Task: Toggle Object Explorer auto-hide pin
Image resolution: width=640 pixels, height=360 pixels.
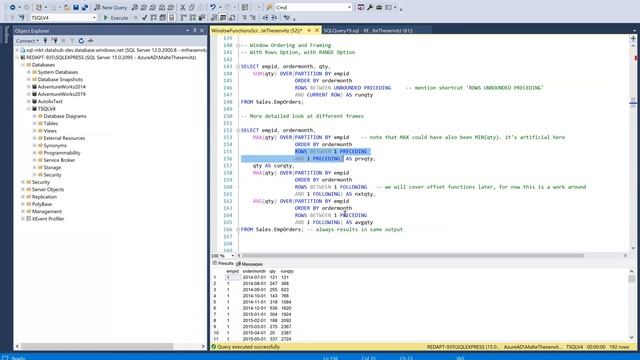Action: coord(195,31)
